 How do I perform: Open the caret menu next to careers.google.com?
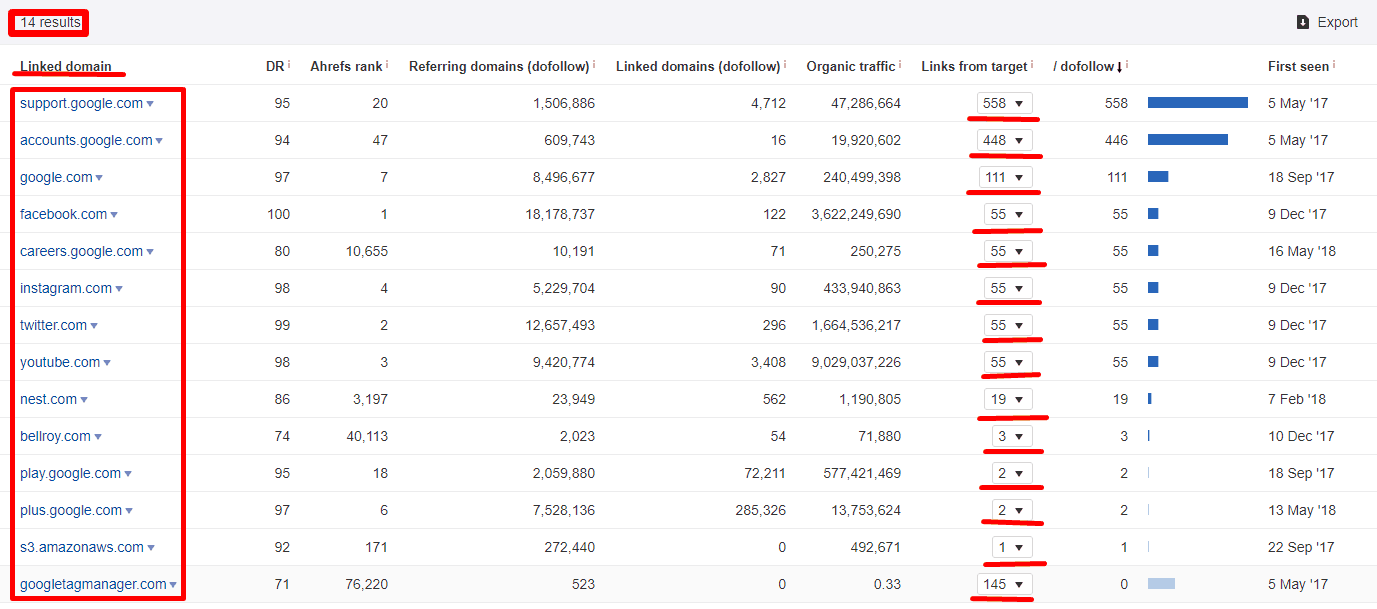[x=150, y=252]
